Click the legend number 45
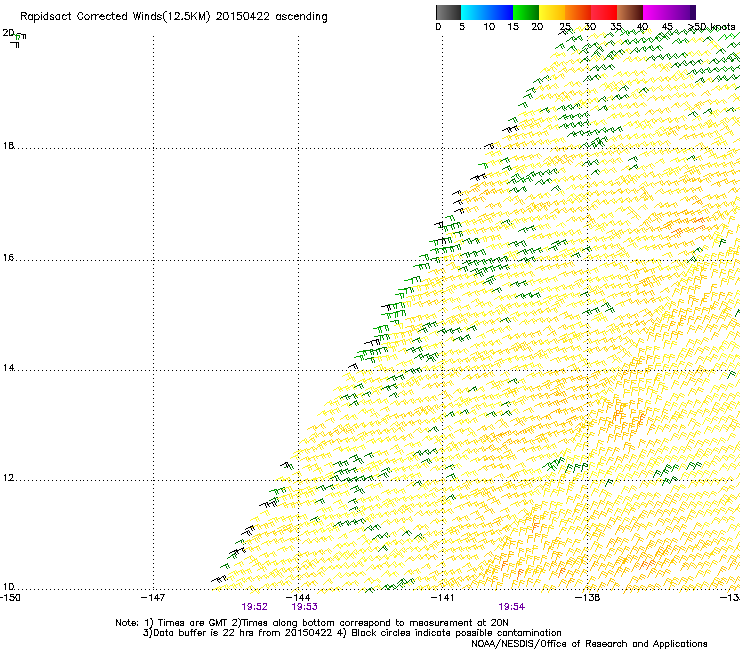The height and width of the screenshot is (650, 740). 667,27
